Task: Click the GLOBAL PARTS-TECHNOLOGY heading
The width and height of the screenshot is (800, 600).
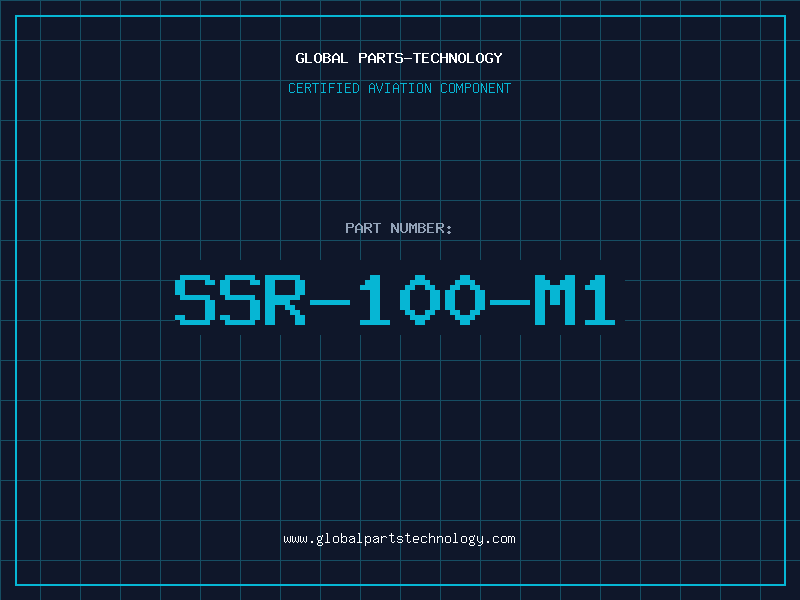Action: pos(399,58)
